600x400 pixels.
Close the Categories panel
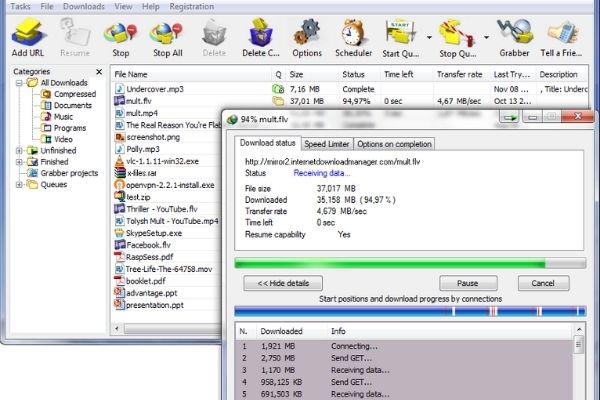(99, 72)
